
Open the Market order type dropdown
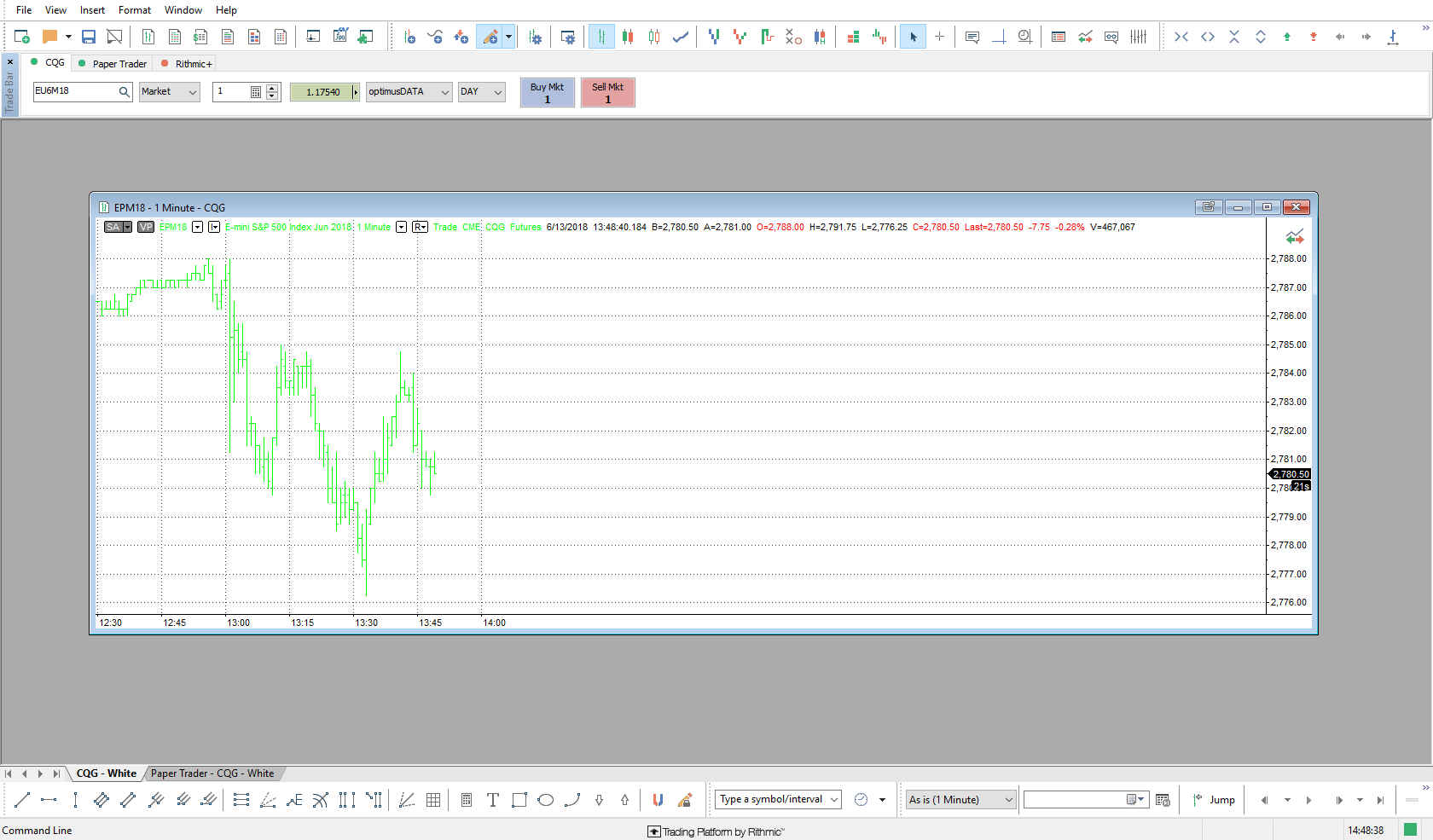[170, 92]
